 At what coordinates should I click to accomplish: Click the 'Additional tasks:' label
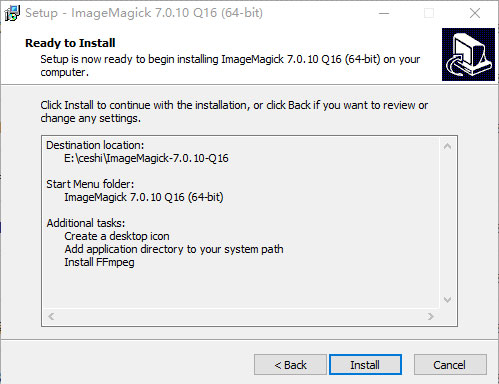point(86,223)
